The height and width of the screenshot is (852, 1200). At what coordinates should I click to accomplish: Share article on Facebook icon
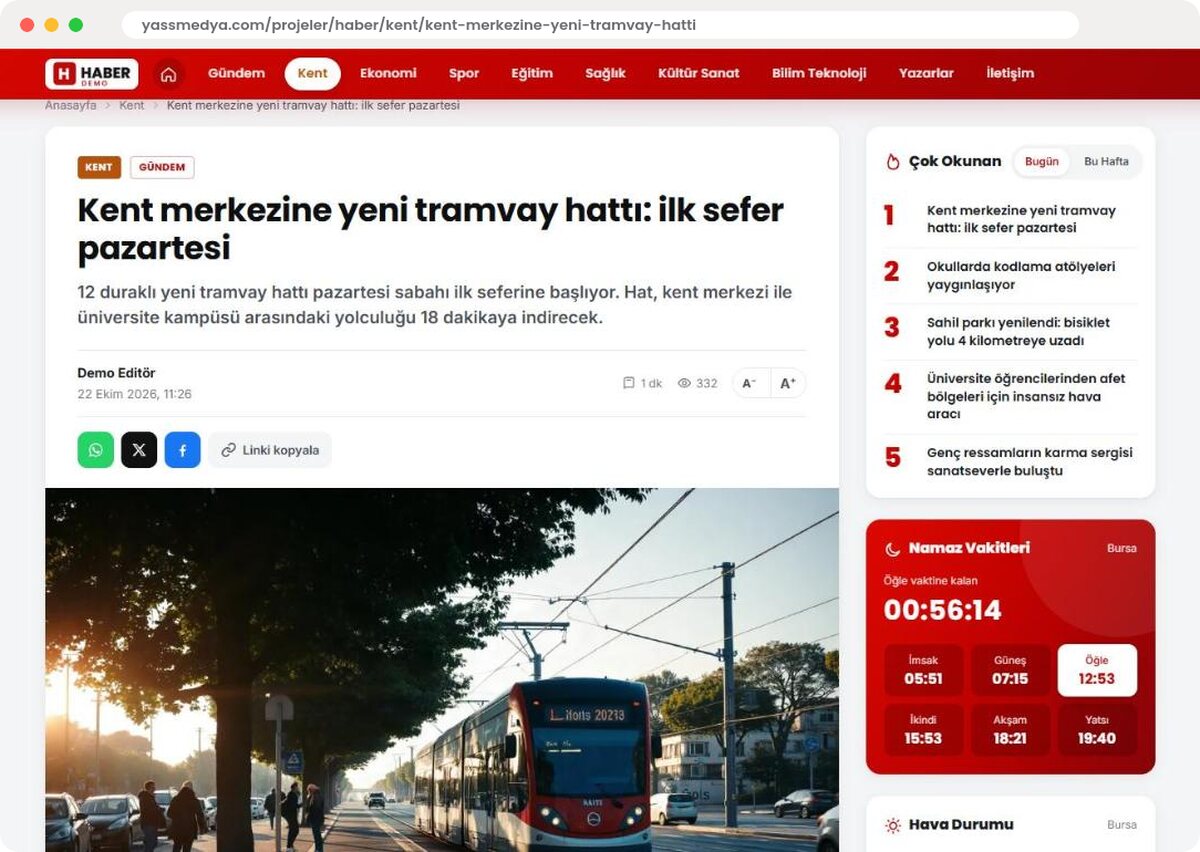click(183, 450)
